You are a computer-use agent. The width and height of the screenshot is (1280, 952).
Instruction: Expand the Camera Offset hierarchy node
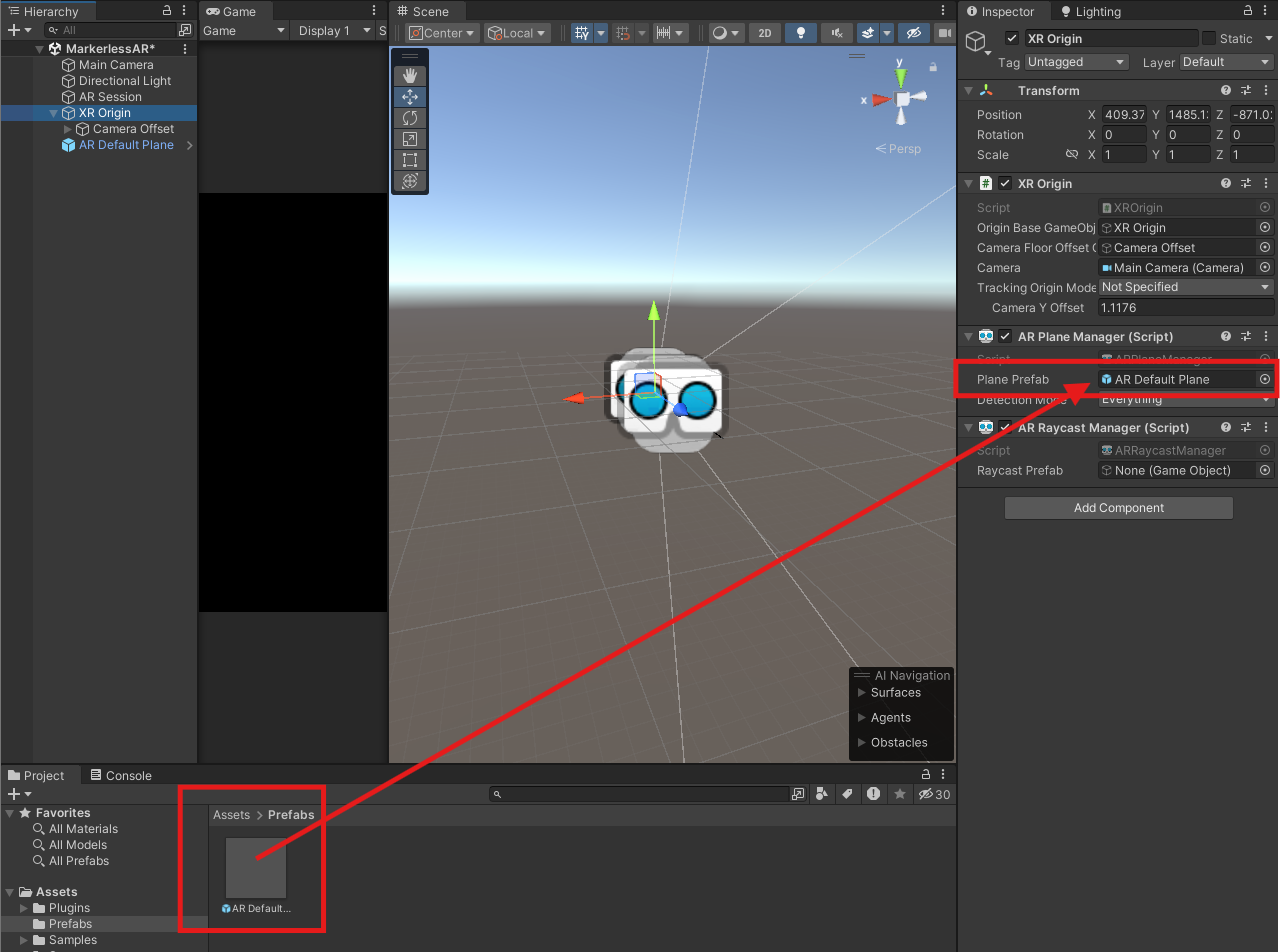pyautogui.click(x=68, y=129)
